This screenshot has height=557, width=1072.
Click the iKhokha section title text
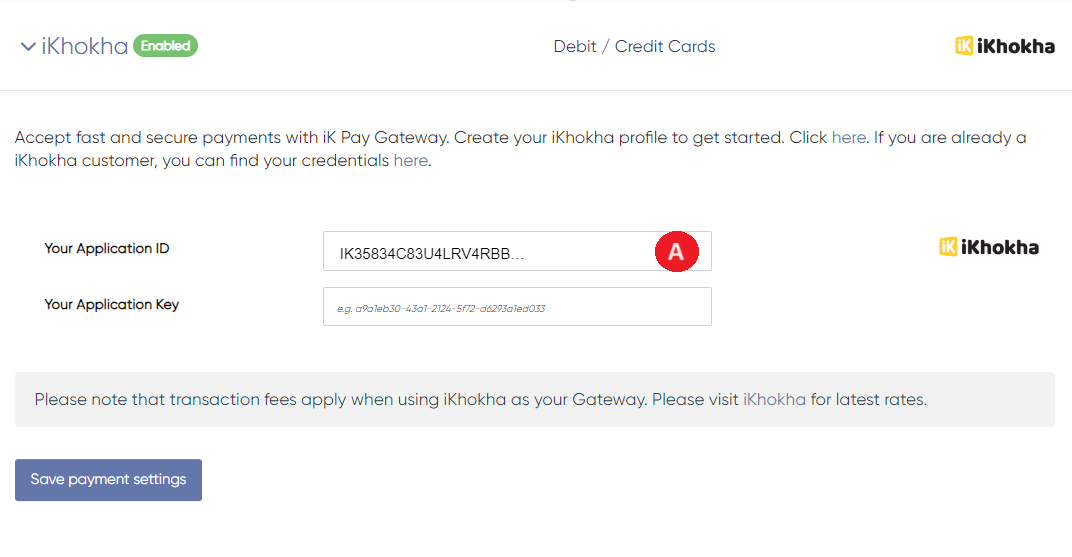coord(85,46)
